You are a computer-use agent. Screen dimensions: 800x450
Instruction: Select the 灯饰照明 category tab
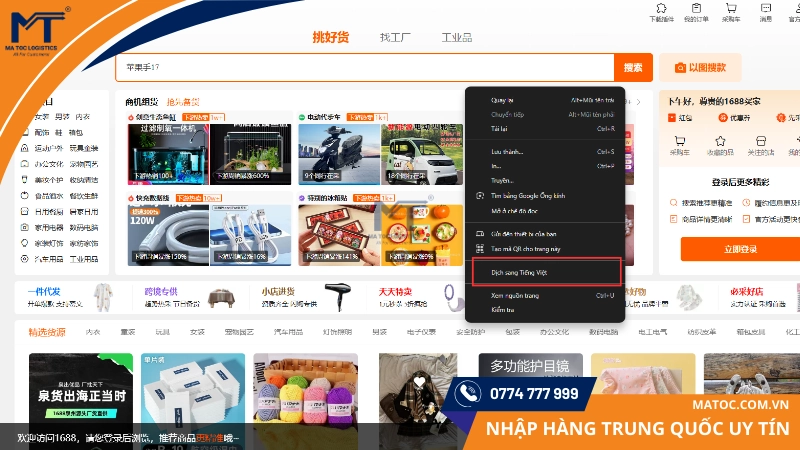tap(337, 332)
